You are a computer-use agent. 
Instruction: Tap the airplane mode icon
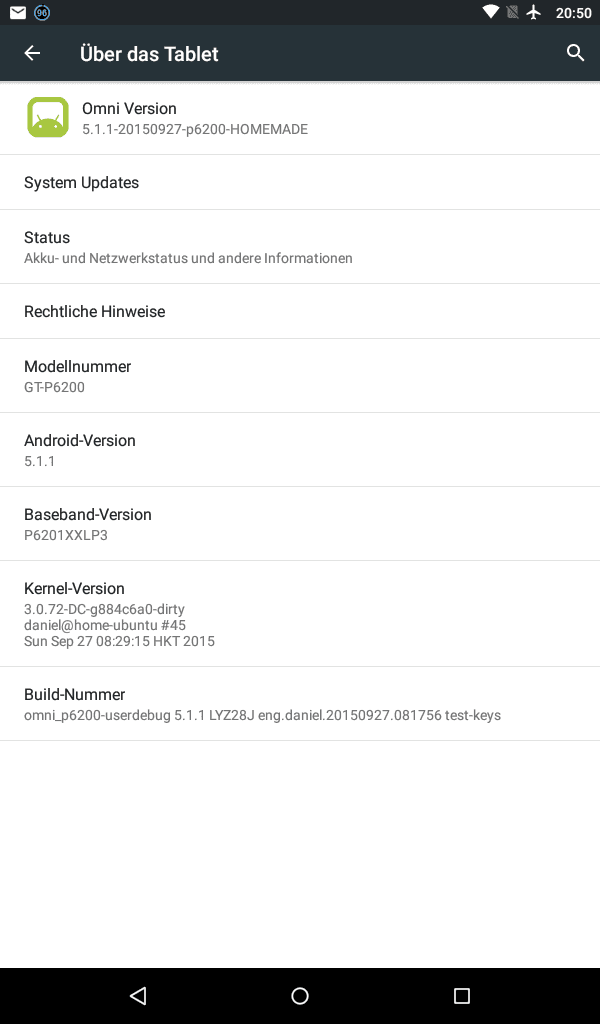point(534,12)
